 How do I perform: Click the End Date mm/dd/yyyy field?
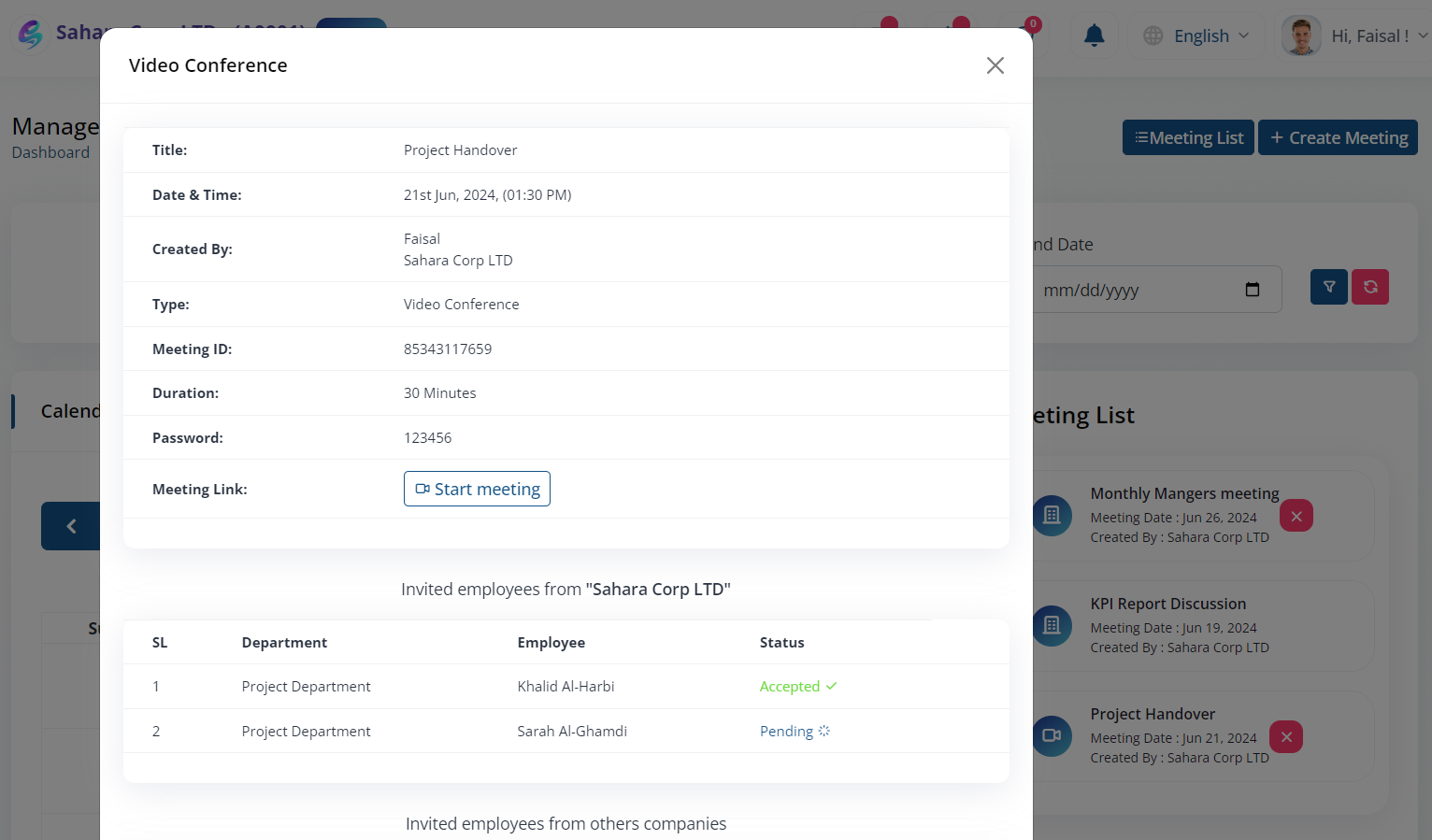(1154, 290)
